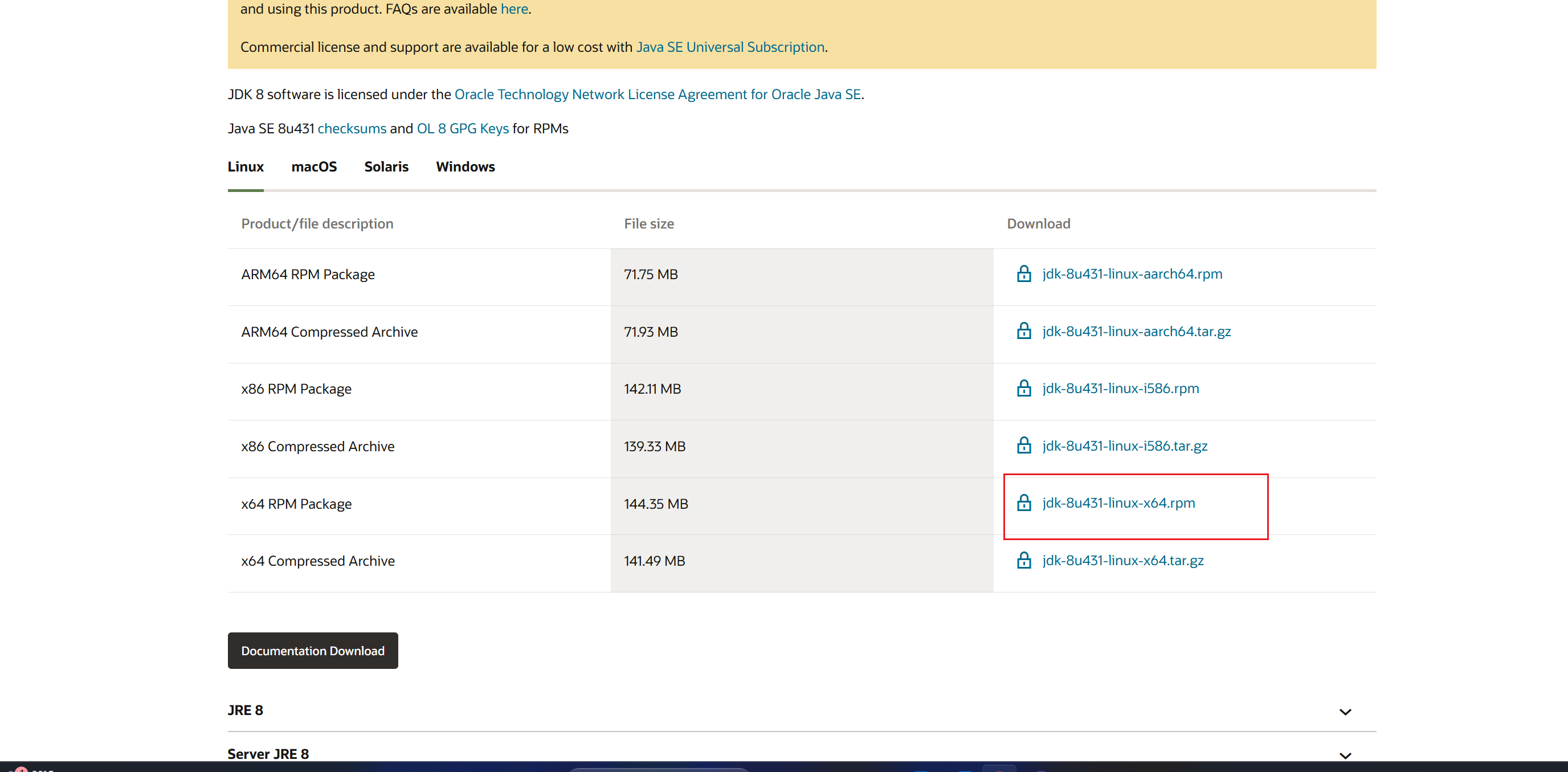Click the '144.35 MB' file size cell
1568x772 pixels.
(802, 506)
